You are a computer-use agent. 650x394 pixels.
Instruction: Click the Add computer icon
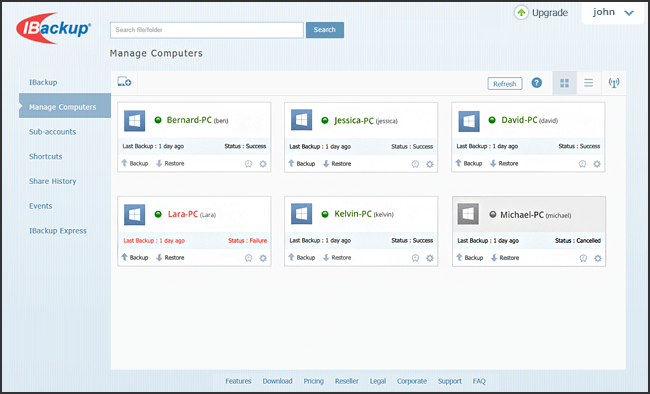coord(124,82)
